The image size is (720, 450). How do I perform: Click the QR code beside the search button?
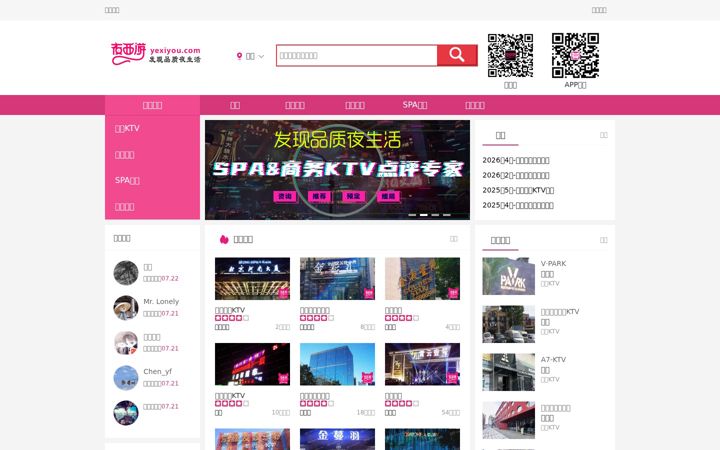[510, 55]
